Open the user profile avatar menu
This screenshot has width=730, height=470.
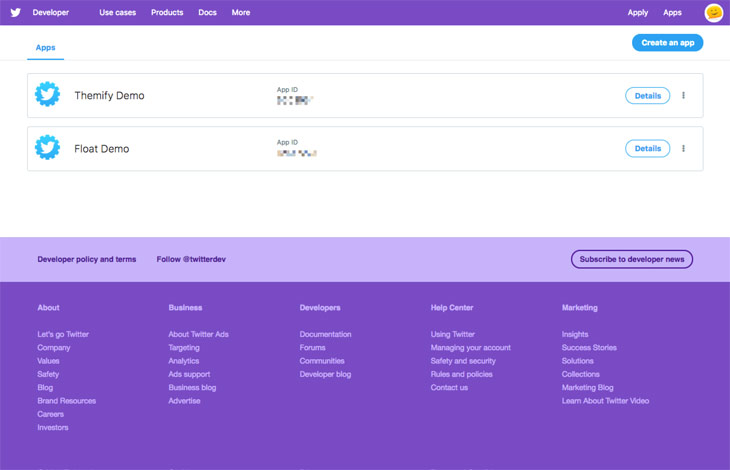coord(714,13)
